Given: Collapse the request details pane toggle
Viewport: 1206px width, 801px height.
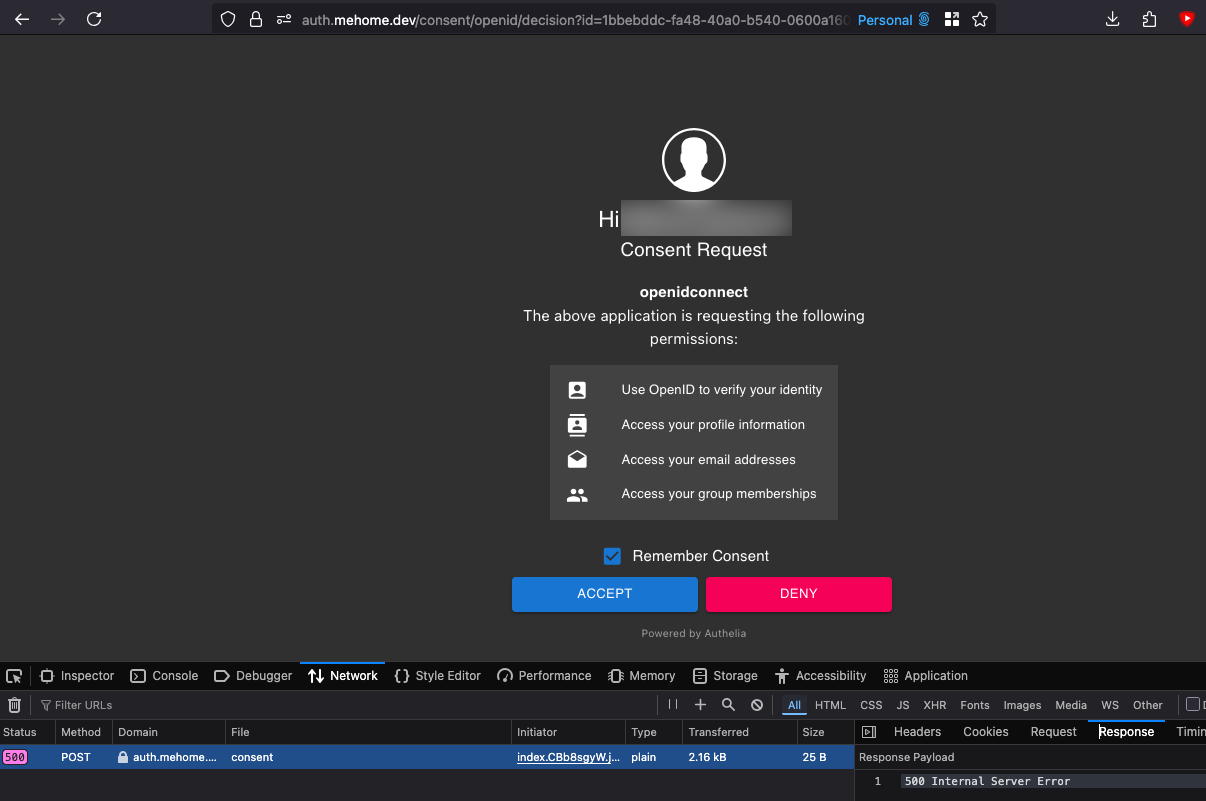Looking at the screenshot, I should coord(869,732).
